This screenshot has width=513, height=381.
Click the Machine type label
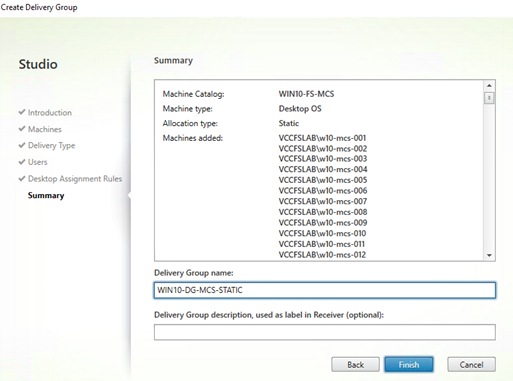click(x=187, y=109)
